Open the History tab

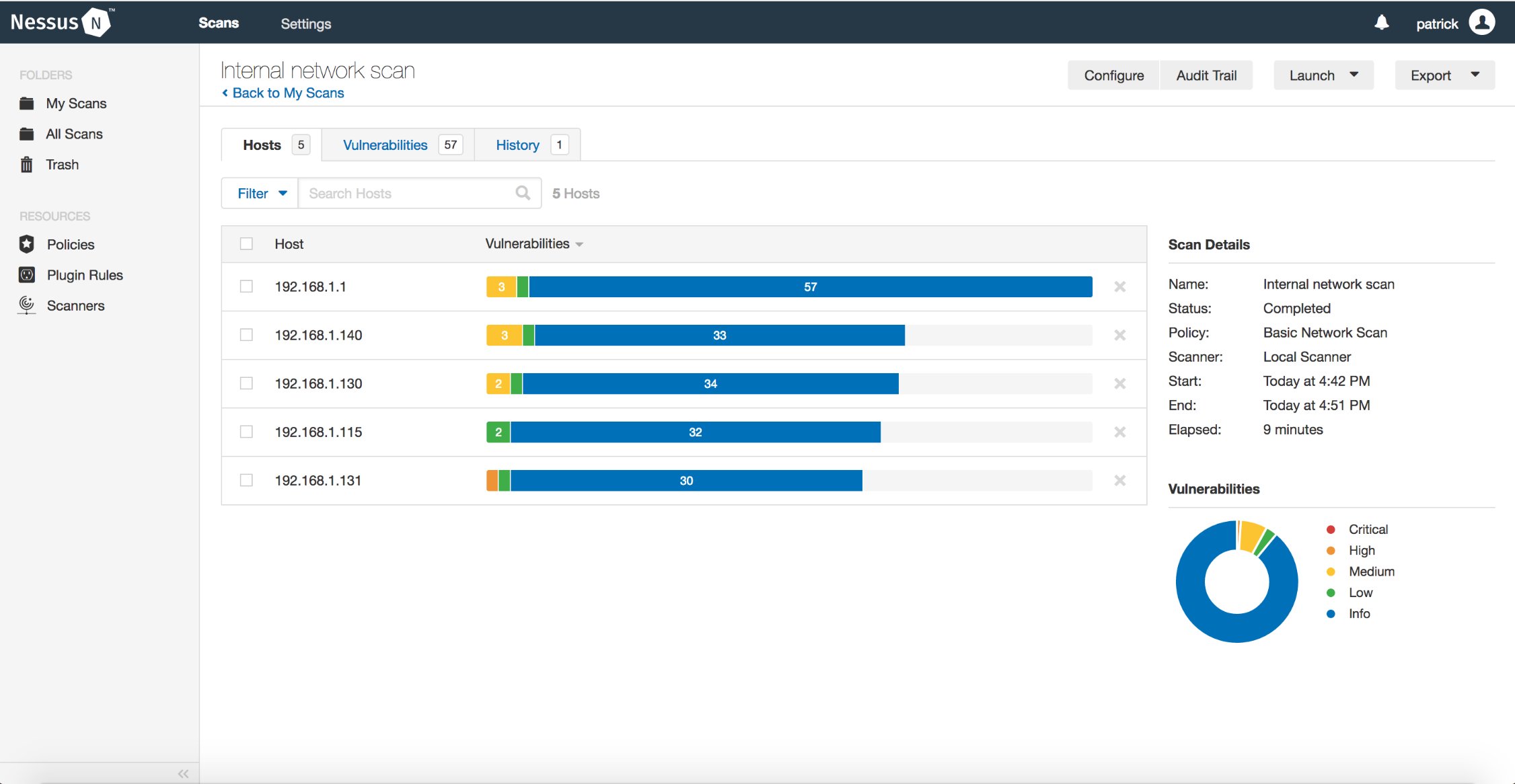pos(517,145)
